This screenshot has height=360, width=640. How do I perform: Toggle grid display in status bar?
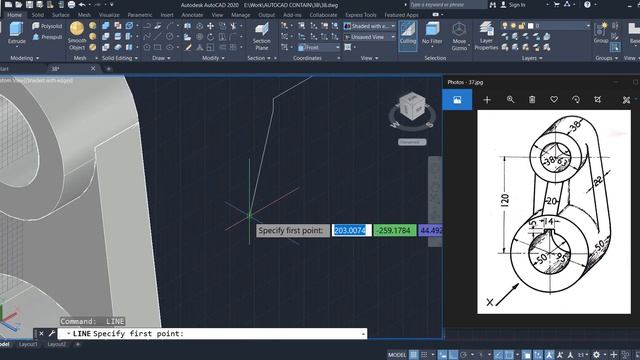coord(413,355)
